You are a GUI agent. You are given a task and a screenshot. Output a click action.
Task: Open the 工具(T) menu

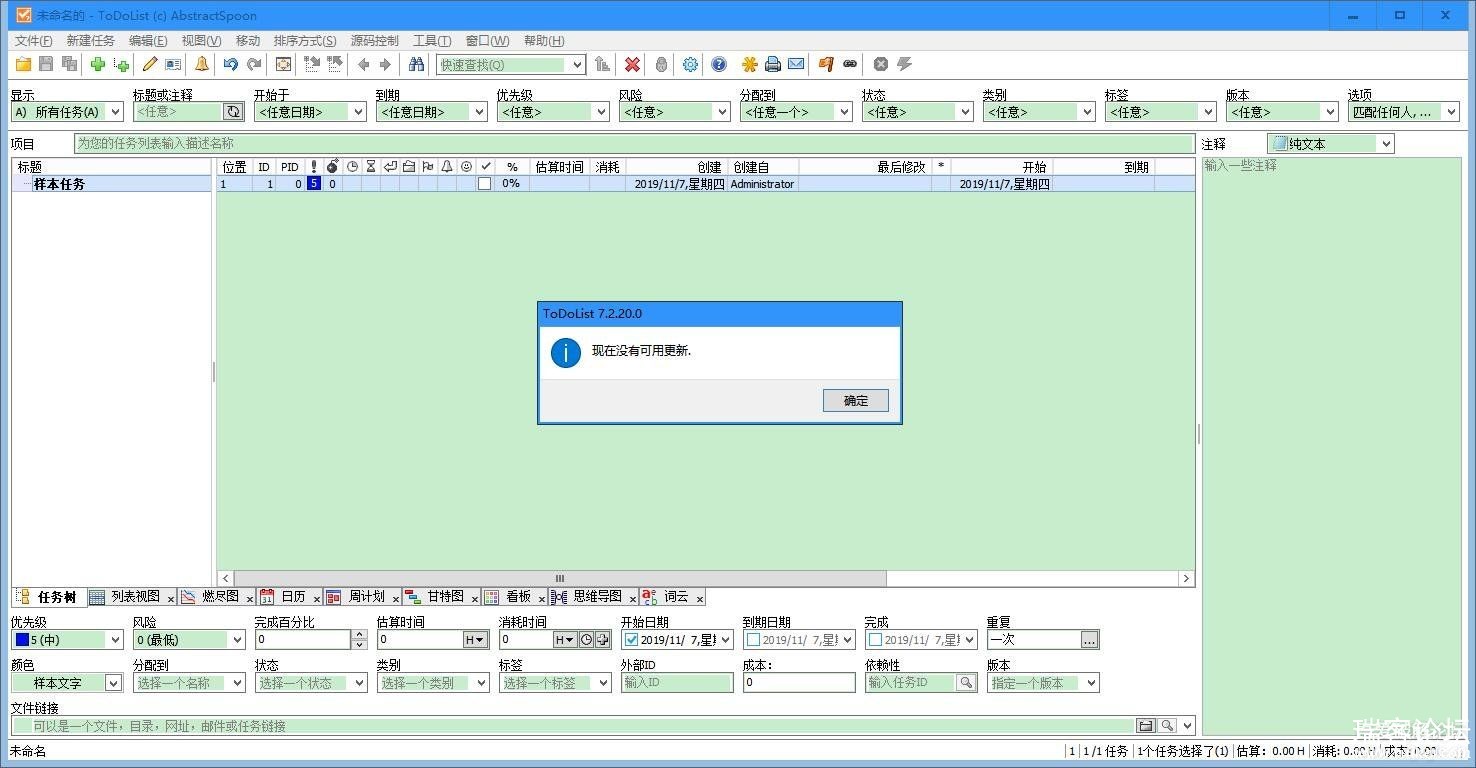(x=432, y=41)
